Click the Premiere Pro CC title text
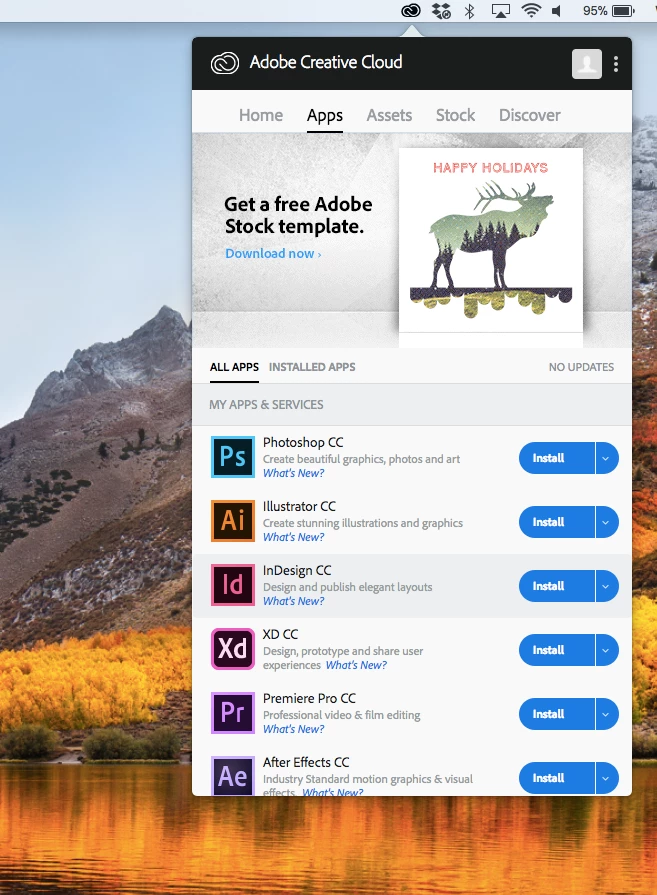 pyautogui.click(x=309, y=698)
